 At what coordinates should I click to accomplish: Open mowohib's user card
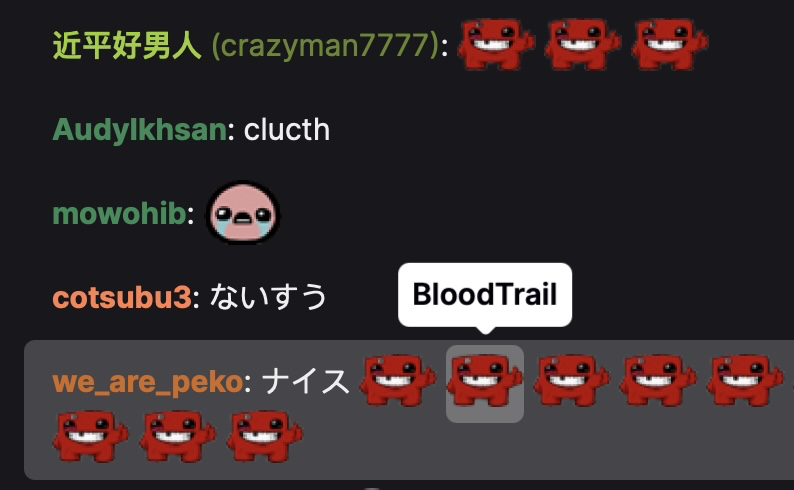(120, 214)
